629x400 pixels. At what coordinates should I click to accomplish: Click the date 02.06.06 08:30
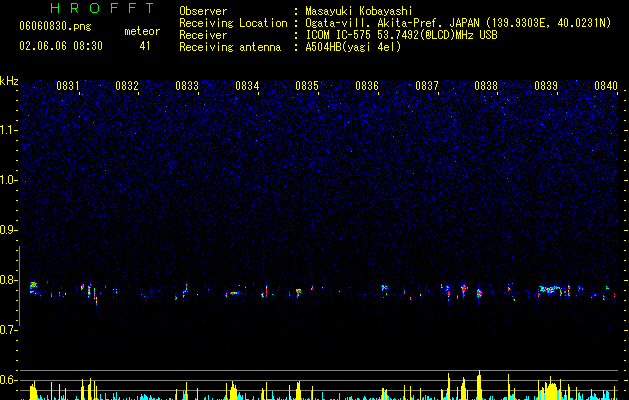pyautogui.click(x=61, y=46)
